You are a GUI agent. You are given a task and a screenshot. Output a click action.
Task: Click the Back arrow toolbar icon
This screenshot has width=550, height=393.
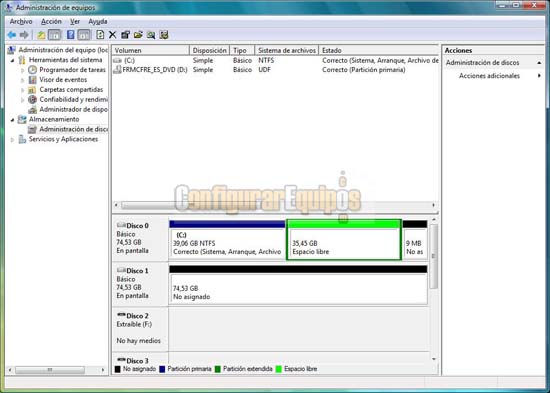tap(12, 35)
